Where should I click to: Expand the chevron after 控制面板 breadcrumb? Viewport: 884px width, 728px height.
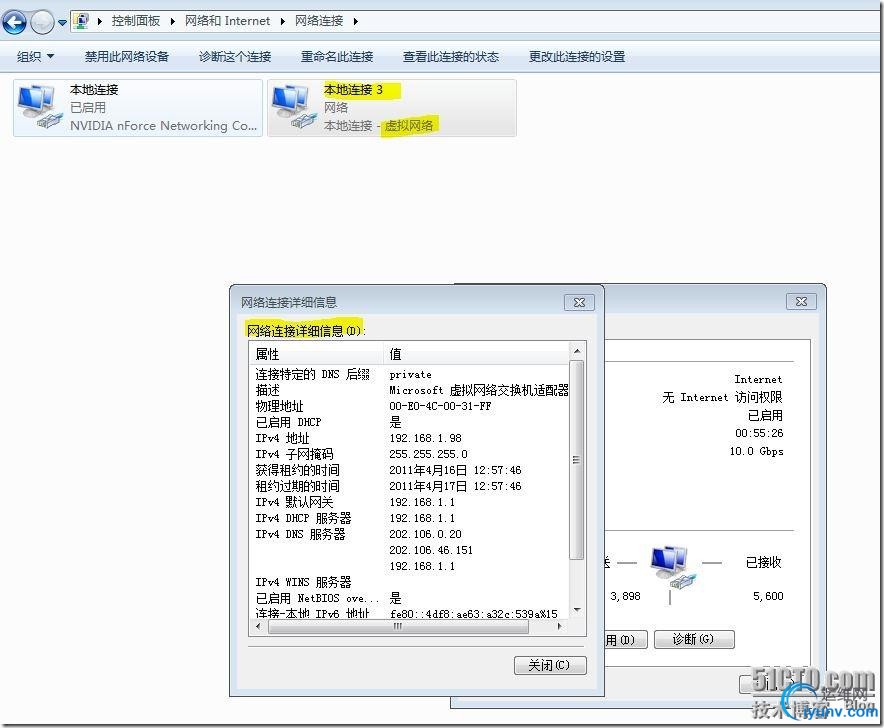click(x=173, y=21)
